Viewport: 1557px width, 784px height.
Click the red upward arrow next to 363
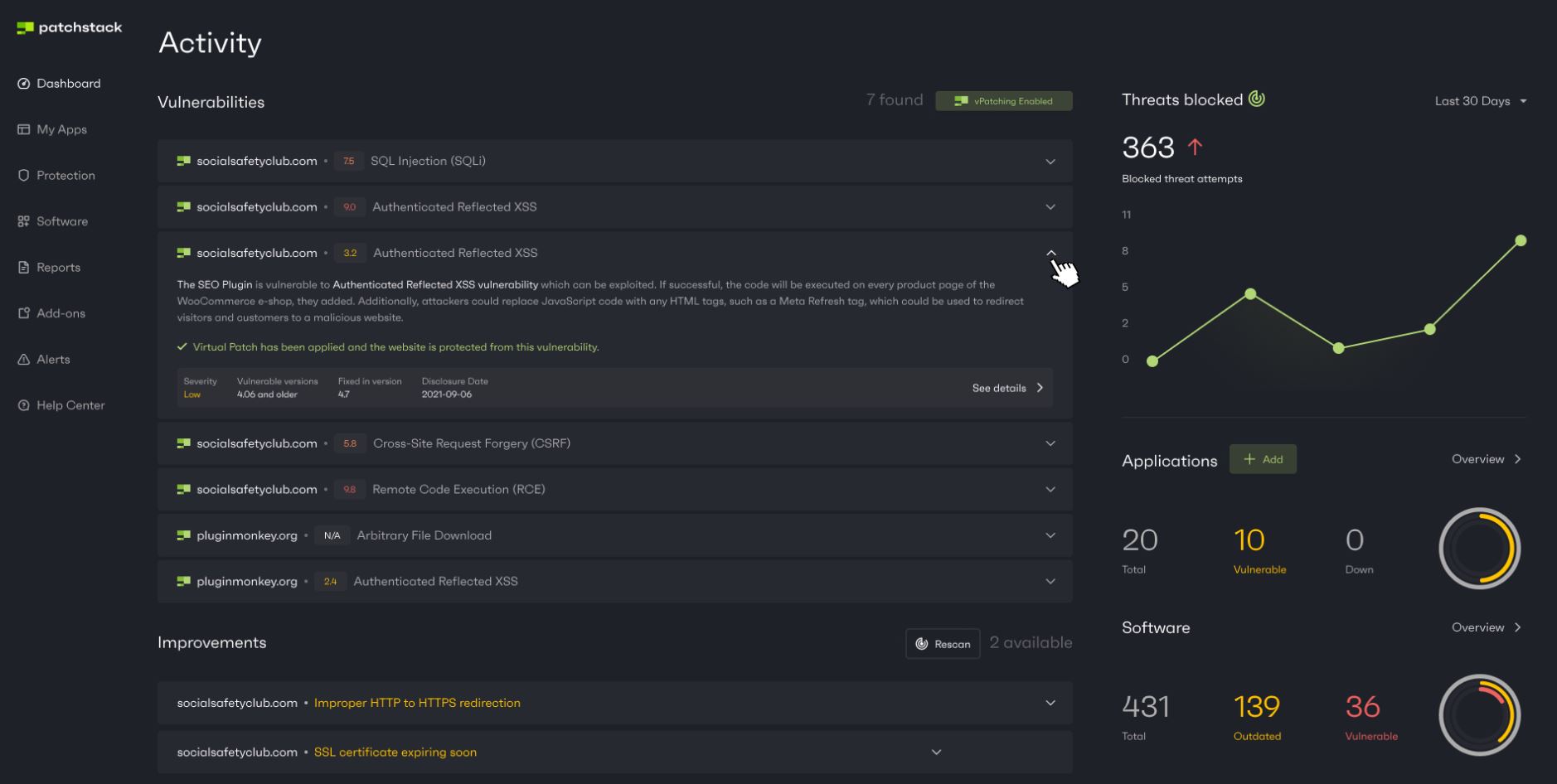click(x=1195, y=147)
